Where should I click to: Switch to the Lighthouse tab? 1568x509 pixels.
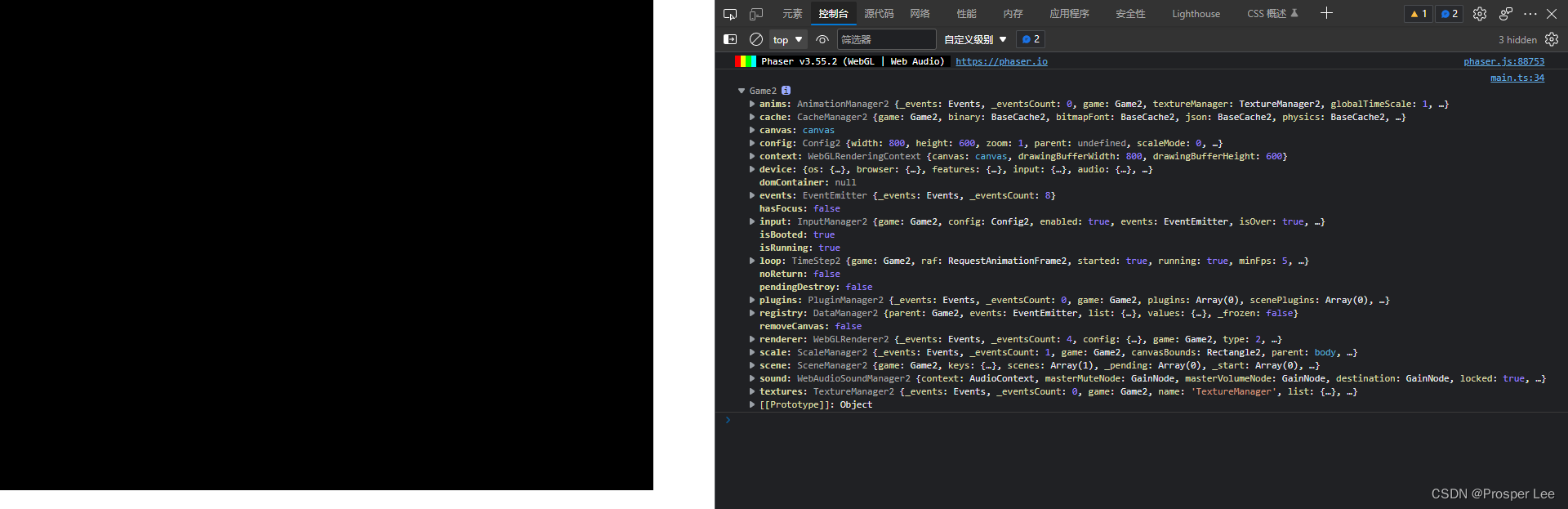1196,14
